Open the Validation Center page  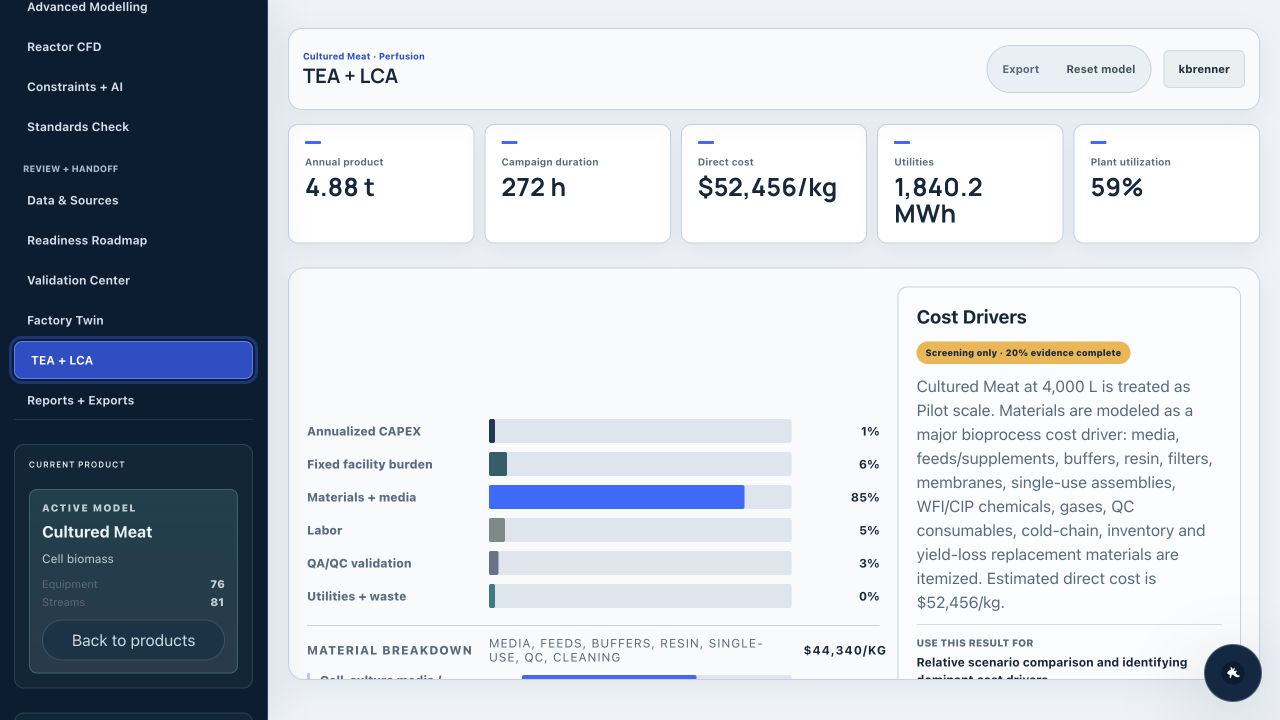[x=133, y=280]
